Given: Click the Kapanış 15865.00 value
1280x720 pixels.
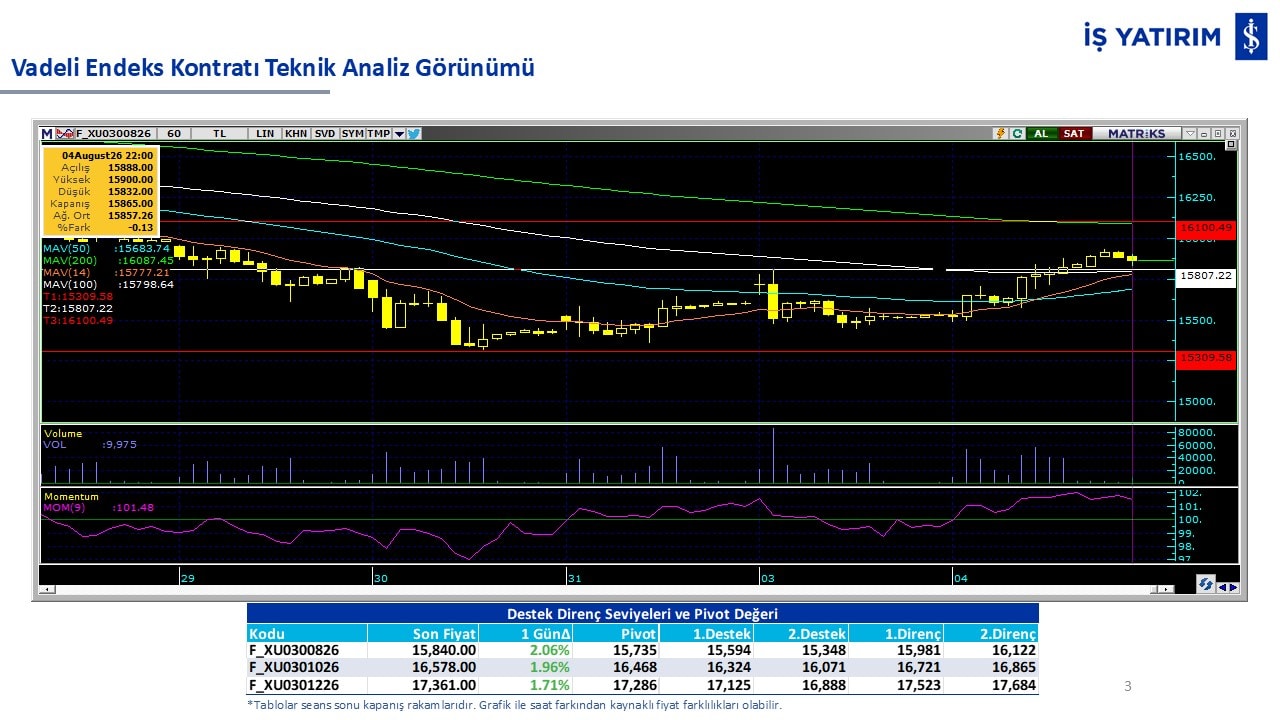Looking at the screenshot, I should (130, 203).
